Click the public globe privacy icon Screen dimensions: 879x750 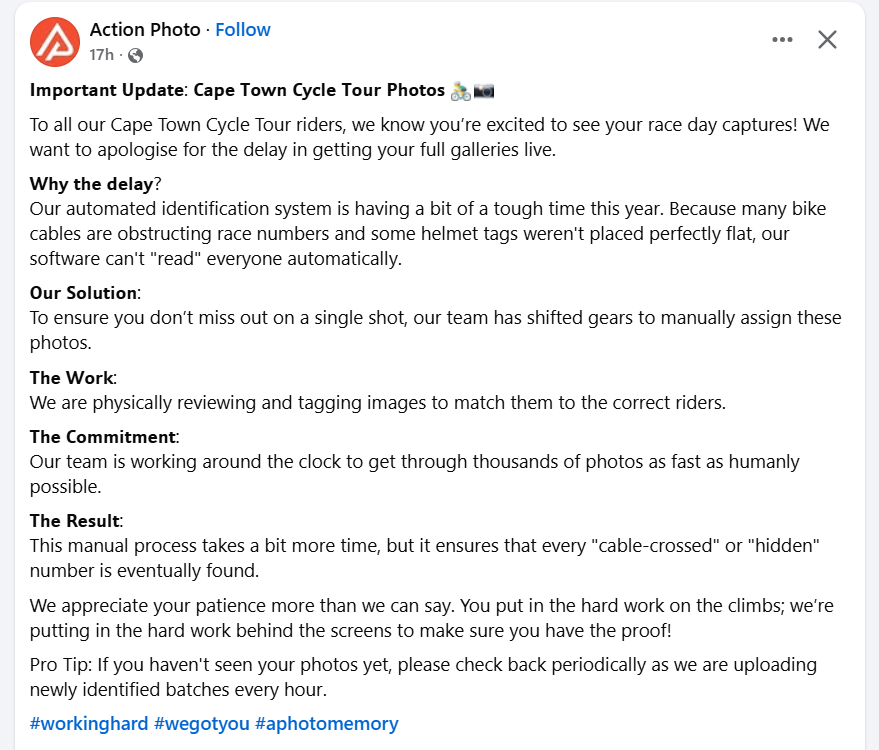135,55
